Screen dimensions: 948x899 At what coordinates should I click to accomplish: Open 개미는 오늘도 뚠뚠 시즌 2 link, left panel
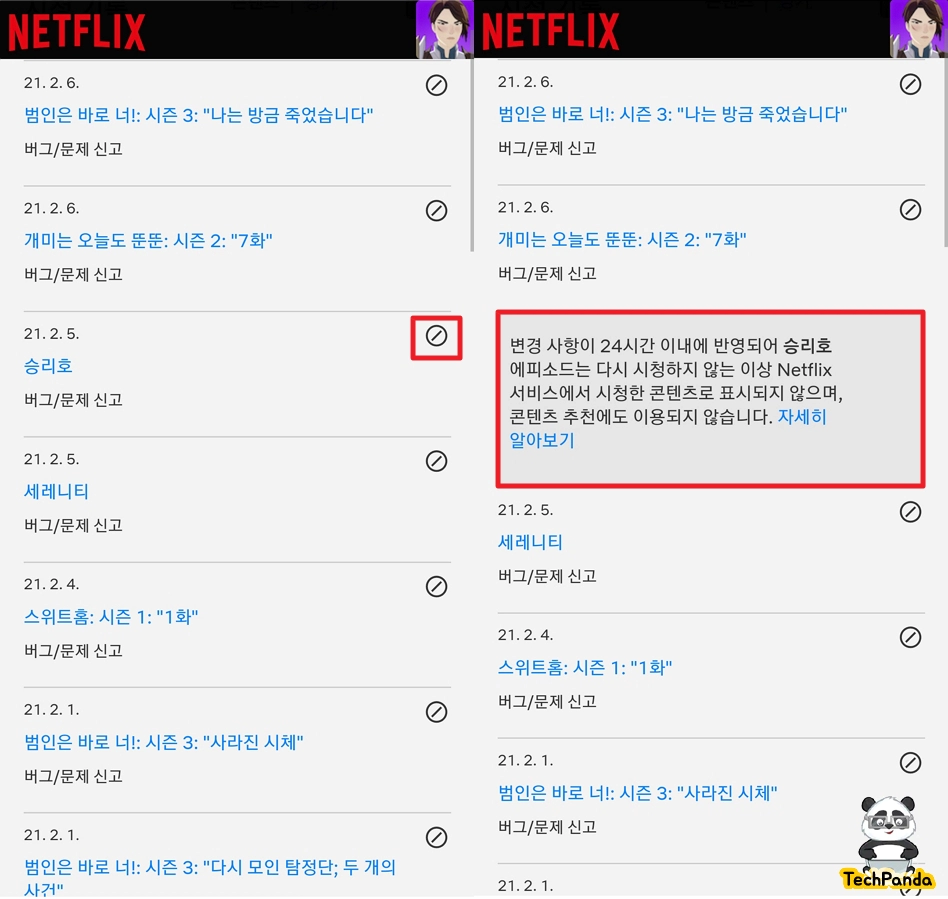(148, 241)
